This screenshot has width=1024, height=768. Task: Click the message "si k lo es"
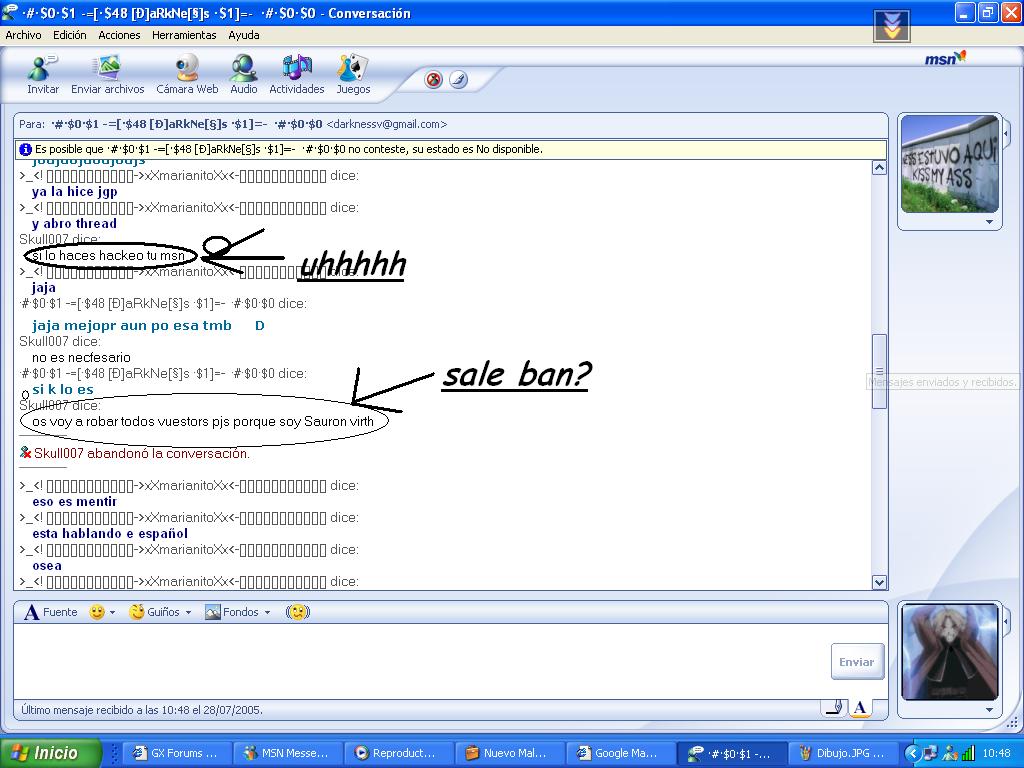[x=63, y=389]
